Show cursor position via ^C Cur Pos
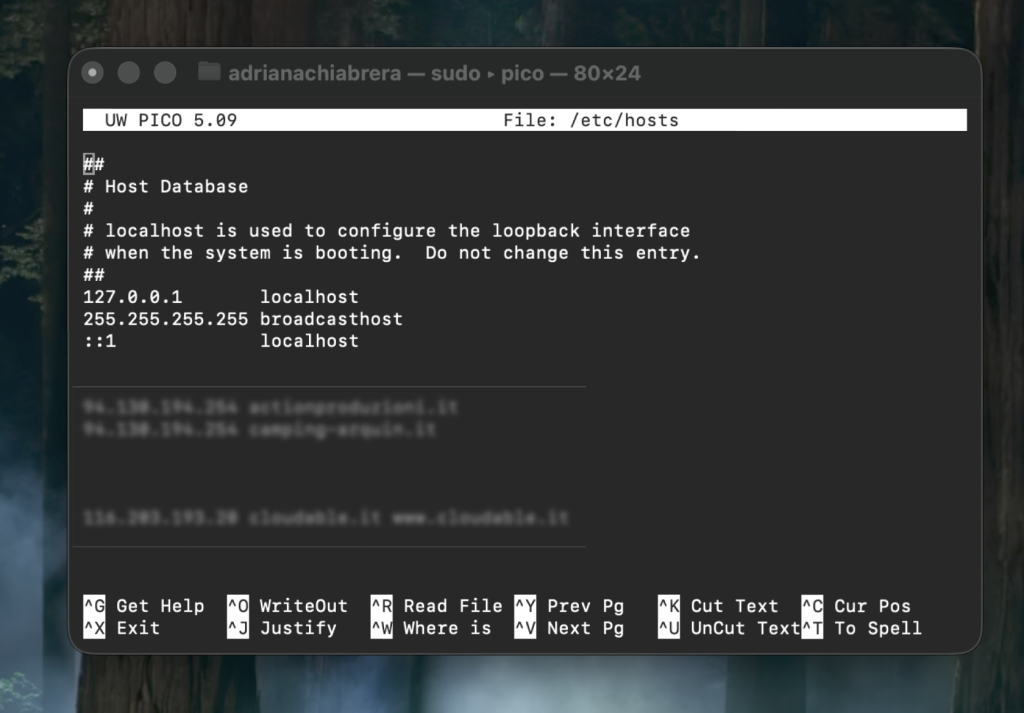Image resolution: width=1024 pixels, height=713 pixels. click(857, 606)
